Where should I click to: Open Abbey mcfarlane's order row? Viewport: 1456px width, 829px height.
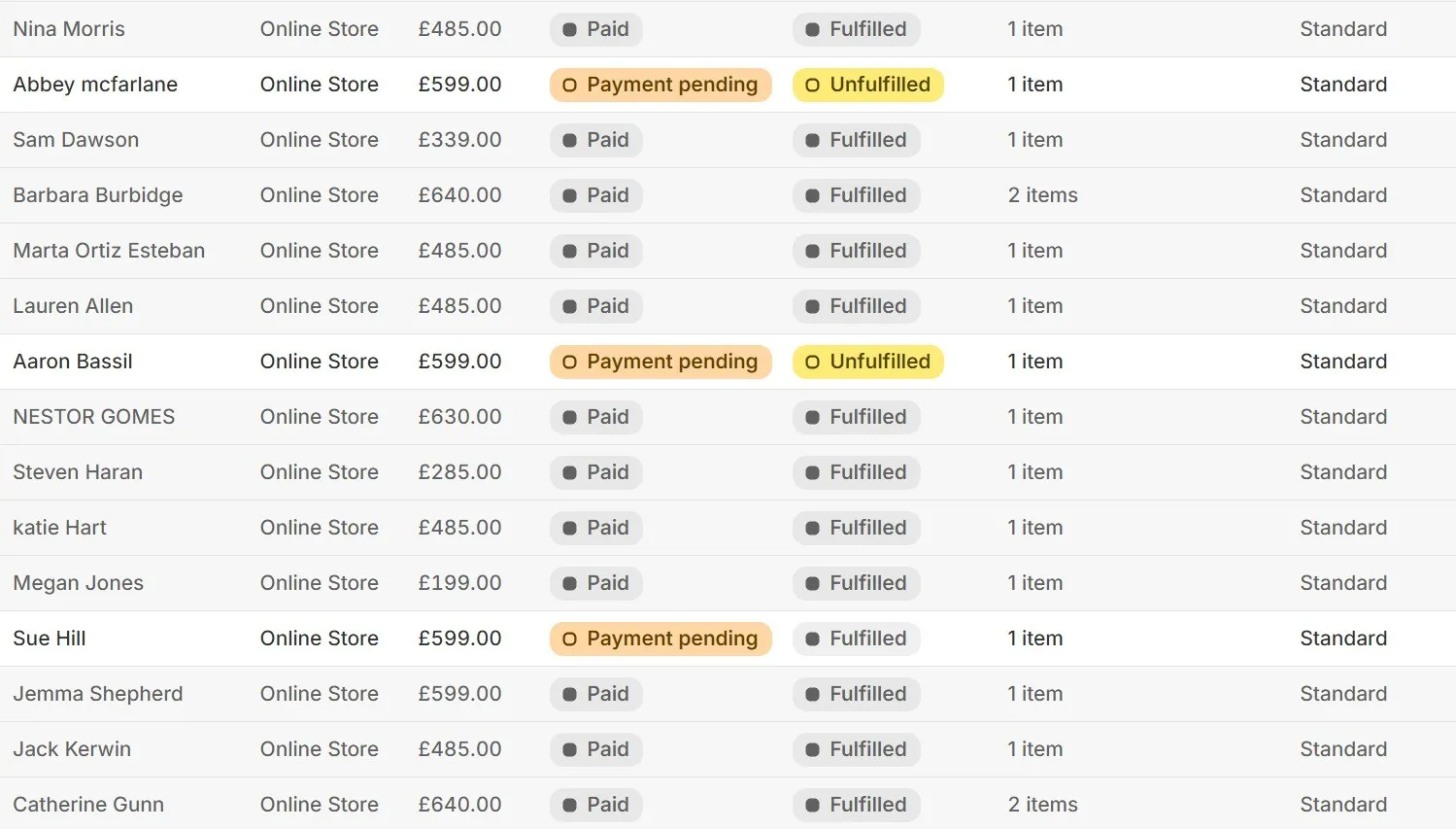(x=95, y=85)
